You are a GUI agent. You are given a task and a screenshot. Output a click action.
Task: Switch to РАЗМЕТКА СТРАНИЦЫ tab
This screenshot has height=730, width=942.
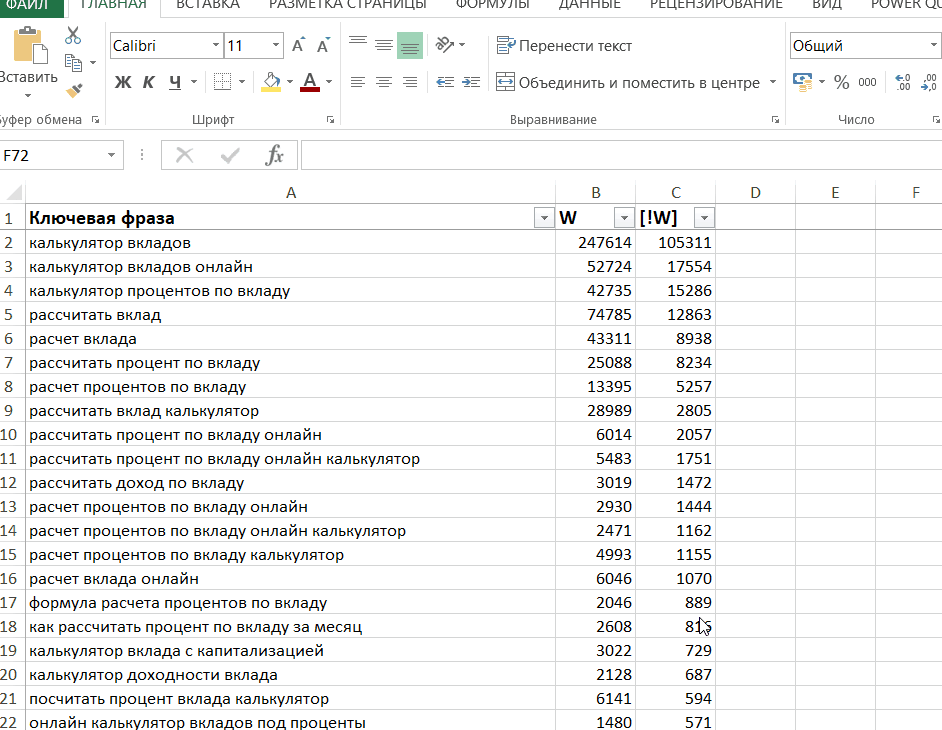[x=347, y=5]
